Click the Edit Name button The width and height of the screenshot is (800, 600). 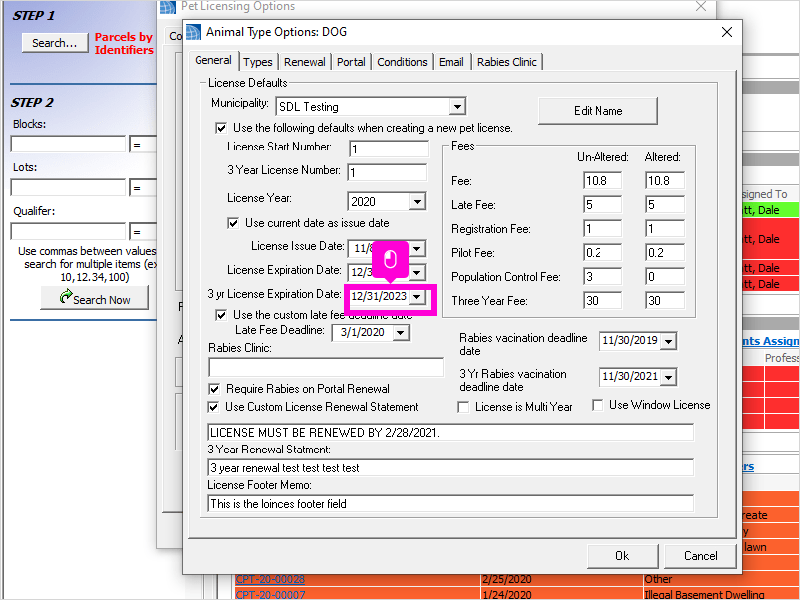pyautogui.click(x=598, y=111)
